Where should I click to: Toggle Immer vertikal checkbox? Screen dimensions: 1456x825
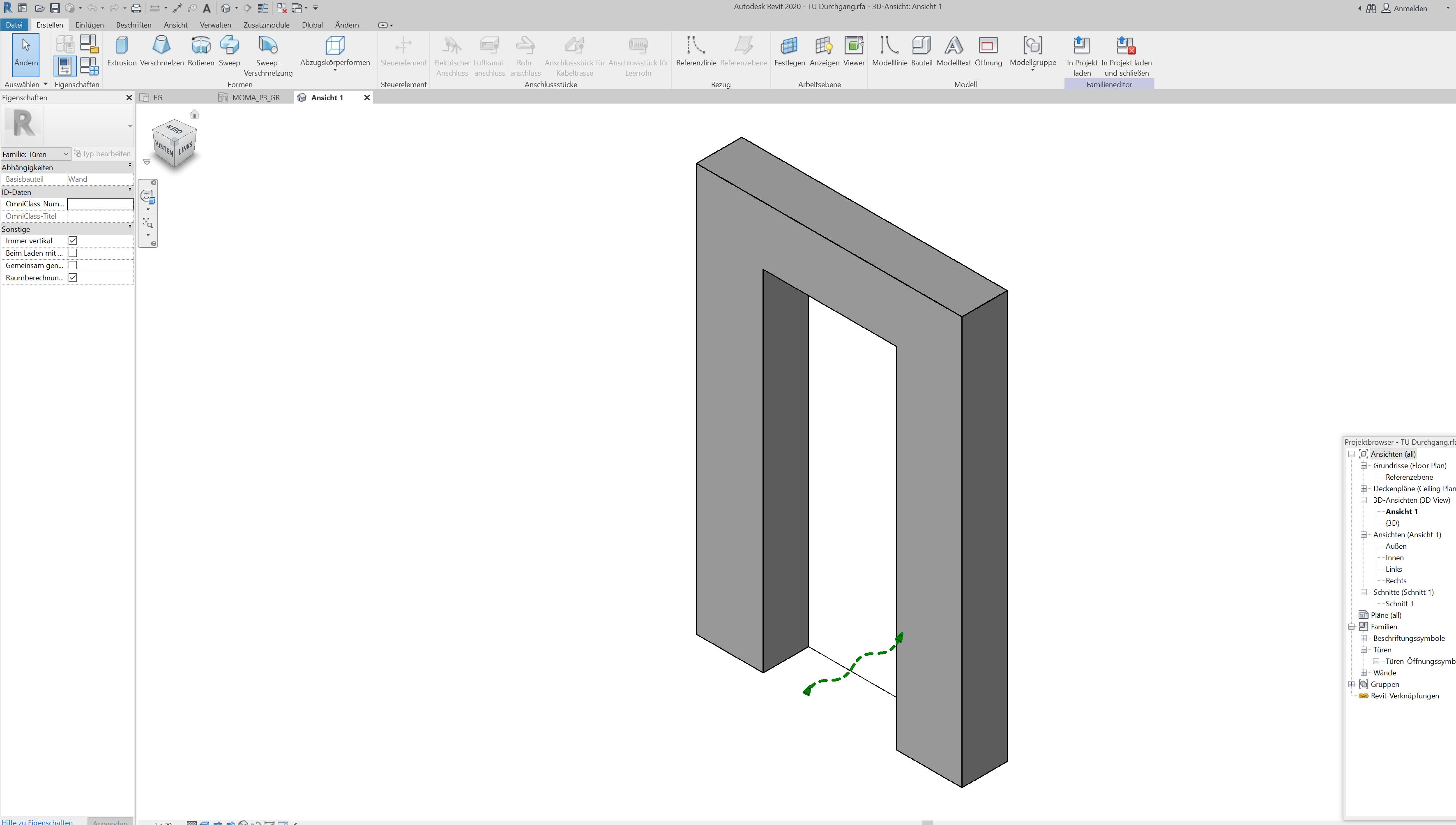tap(72, 241)
